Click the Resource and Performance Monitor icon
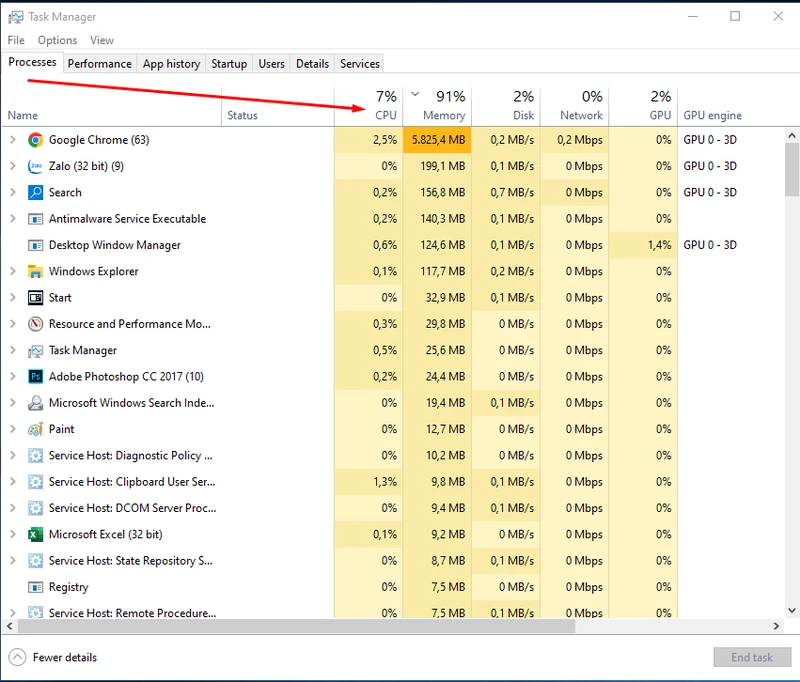This screenshot has width=800, height=682. pyautogui.click(x=35, y=324)
